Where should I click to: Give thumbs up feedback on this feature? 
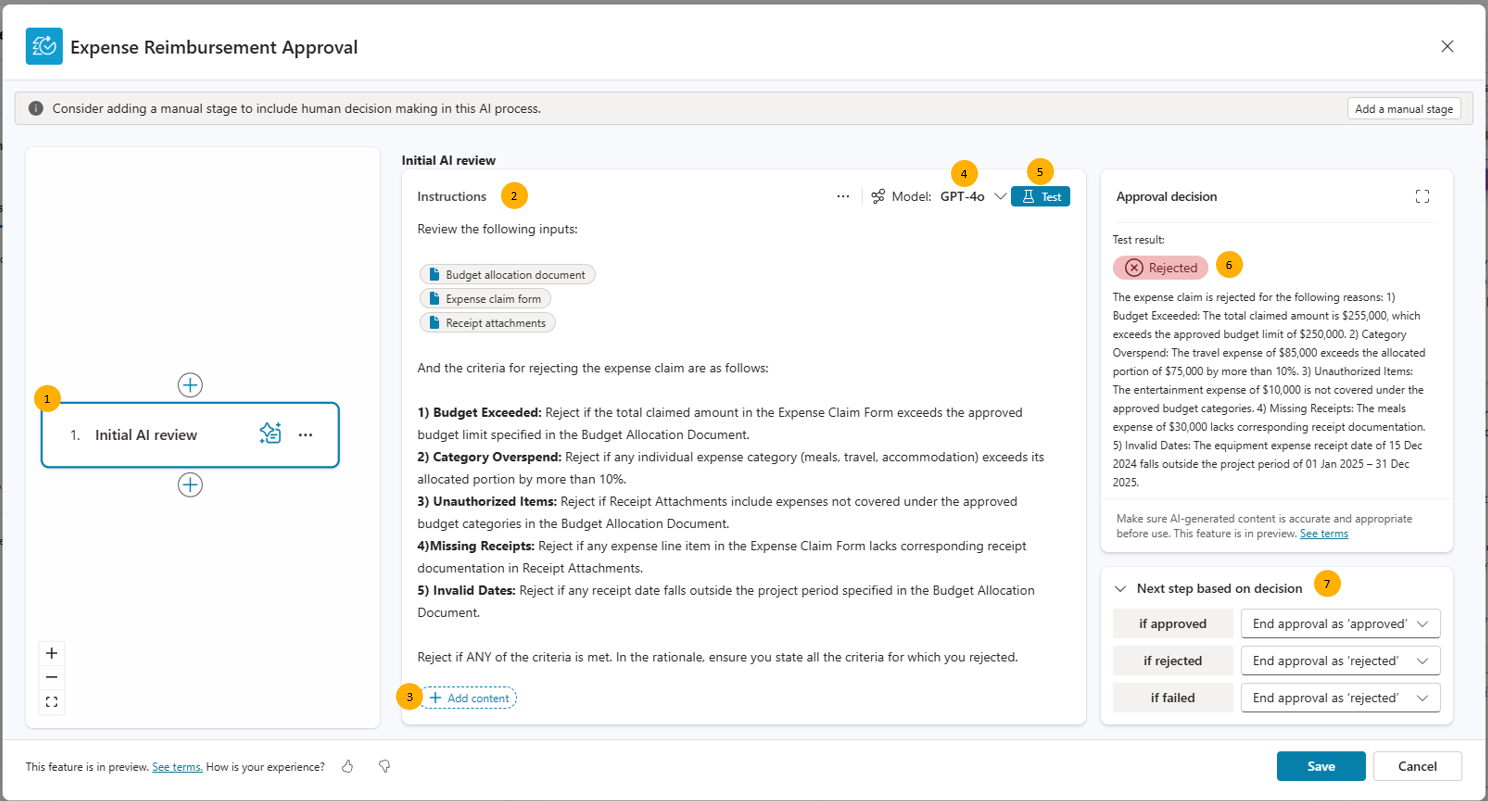point(347,766)
